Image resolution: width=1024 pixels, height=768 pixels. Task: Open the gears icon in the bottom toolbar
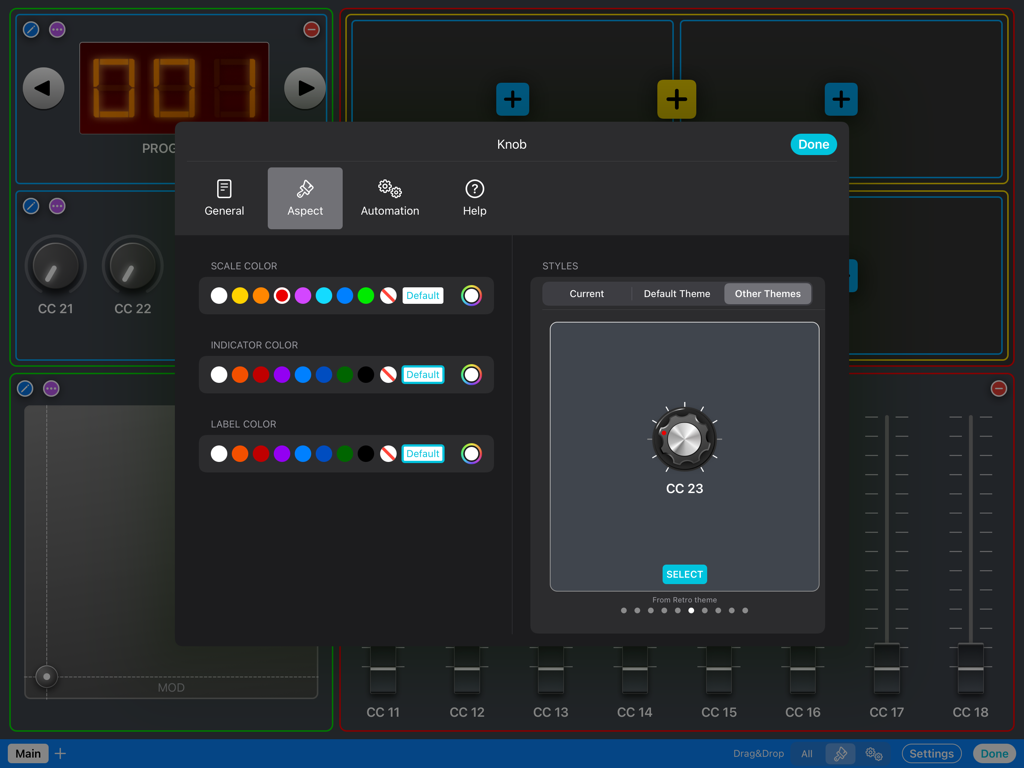click(874, 753)
